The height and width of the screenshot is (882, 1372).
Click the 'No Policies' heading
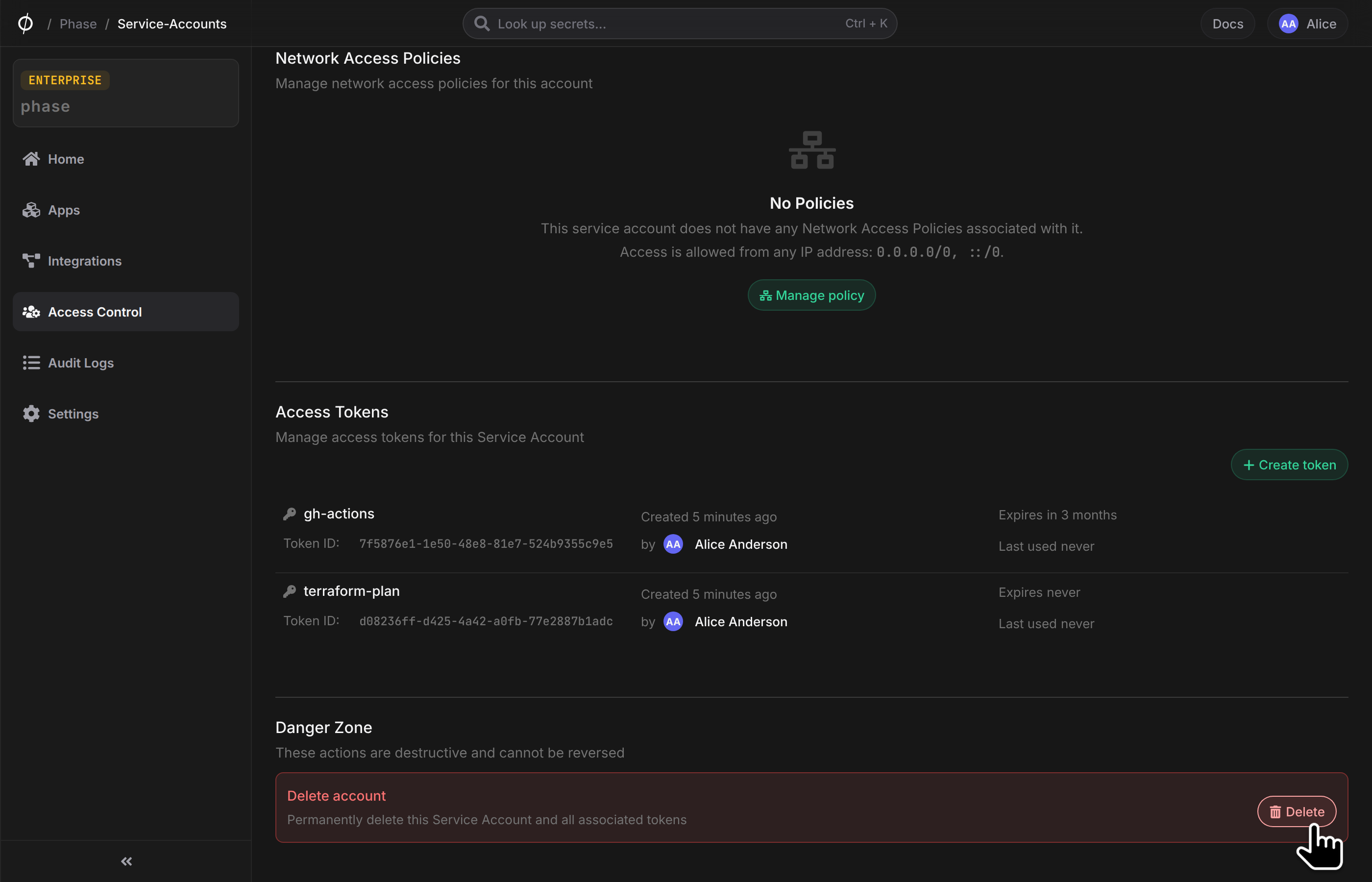(811, 203)
